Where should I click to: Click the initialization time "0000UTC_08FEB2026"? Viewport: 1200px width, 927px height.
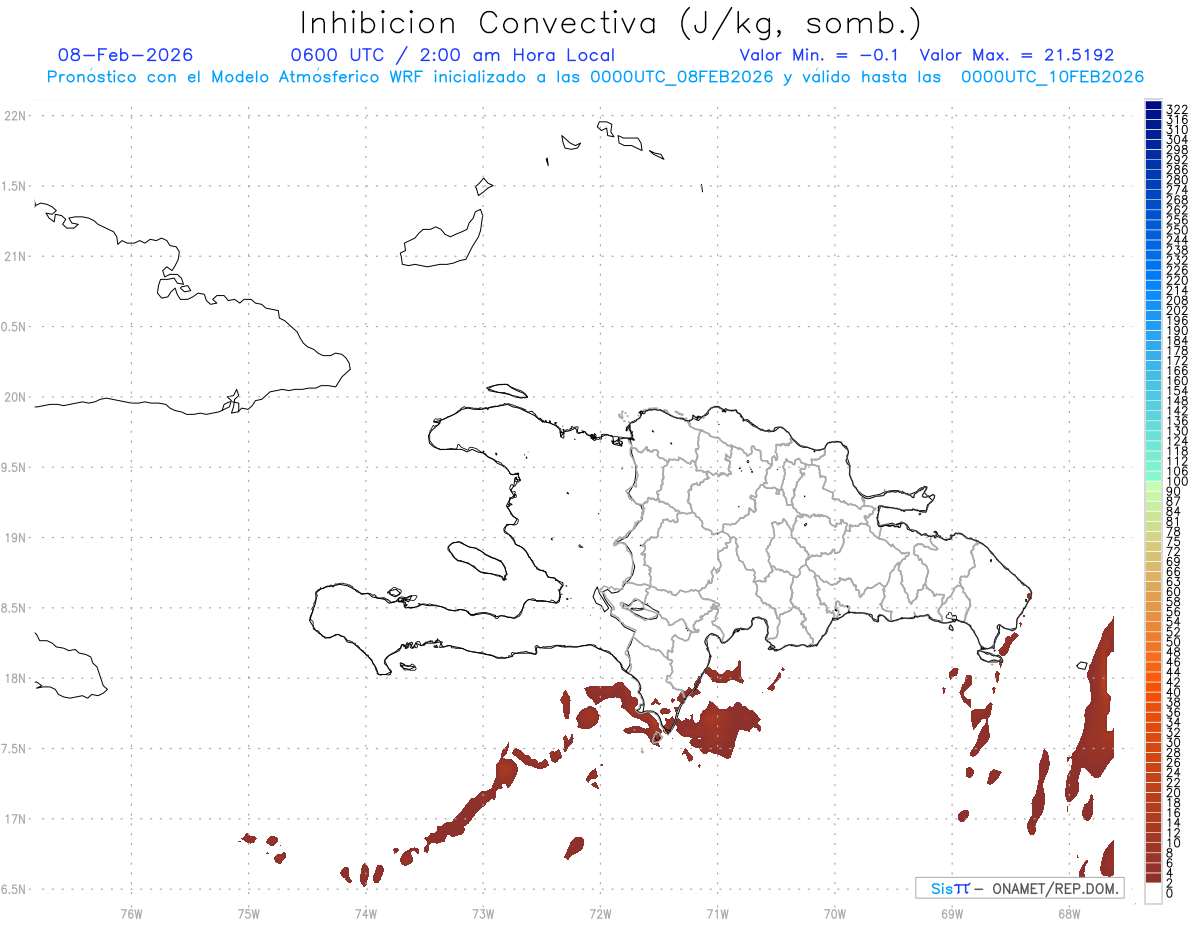click(x=682, y=77)
